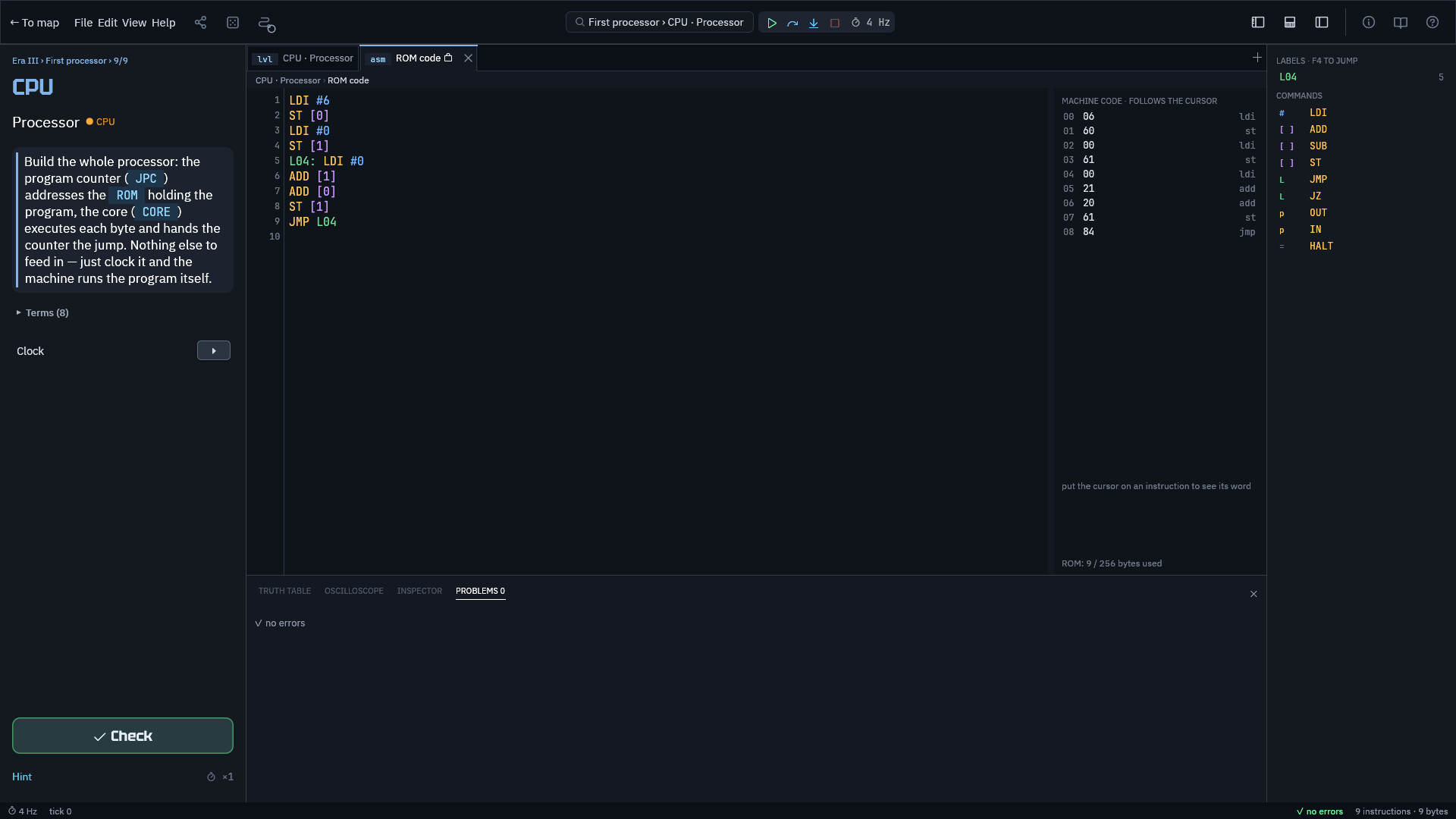The image size is (1456, 819).
Task: Open the Hint link
Action: pos(22,777)
